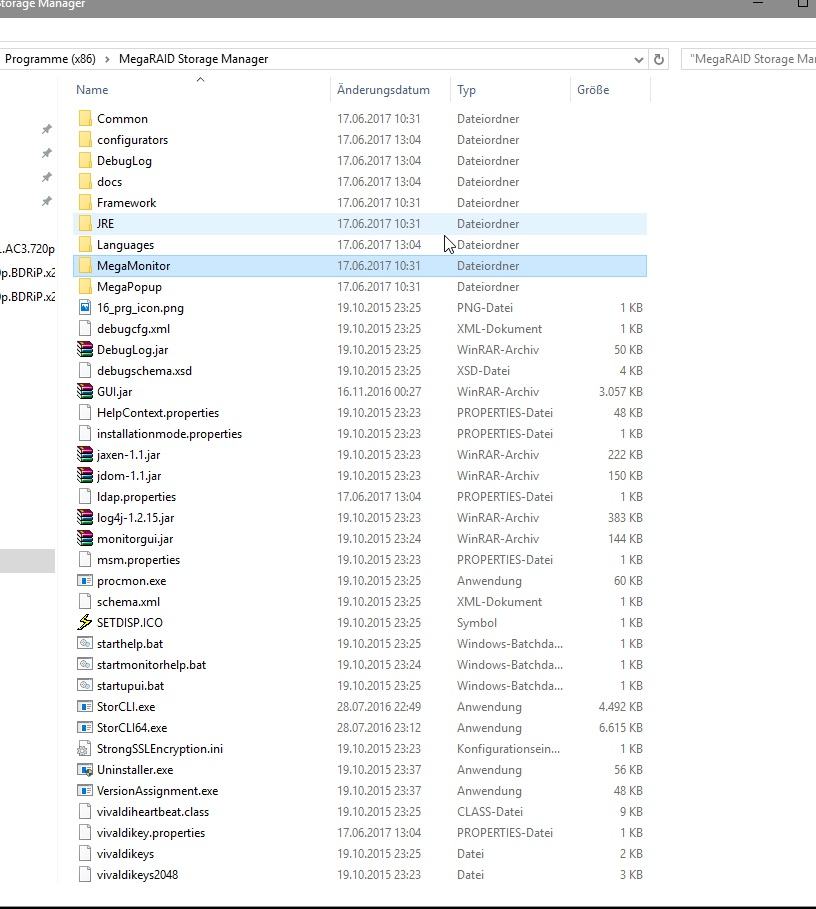Click the Languages folder icon

pos(85,245)
